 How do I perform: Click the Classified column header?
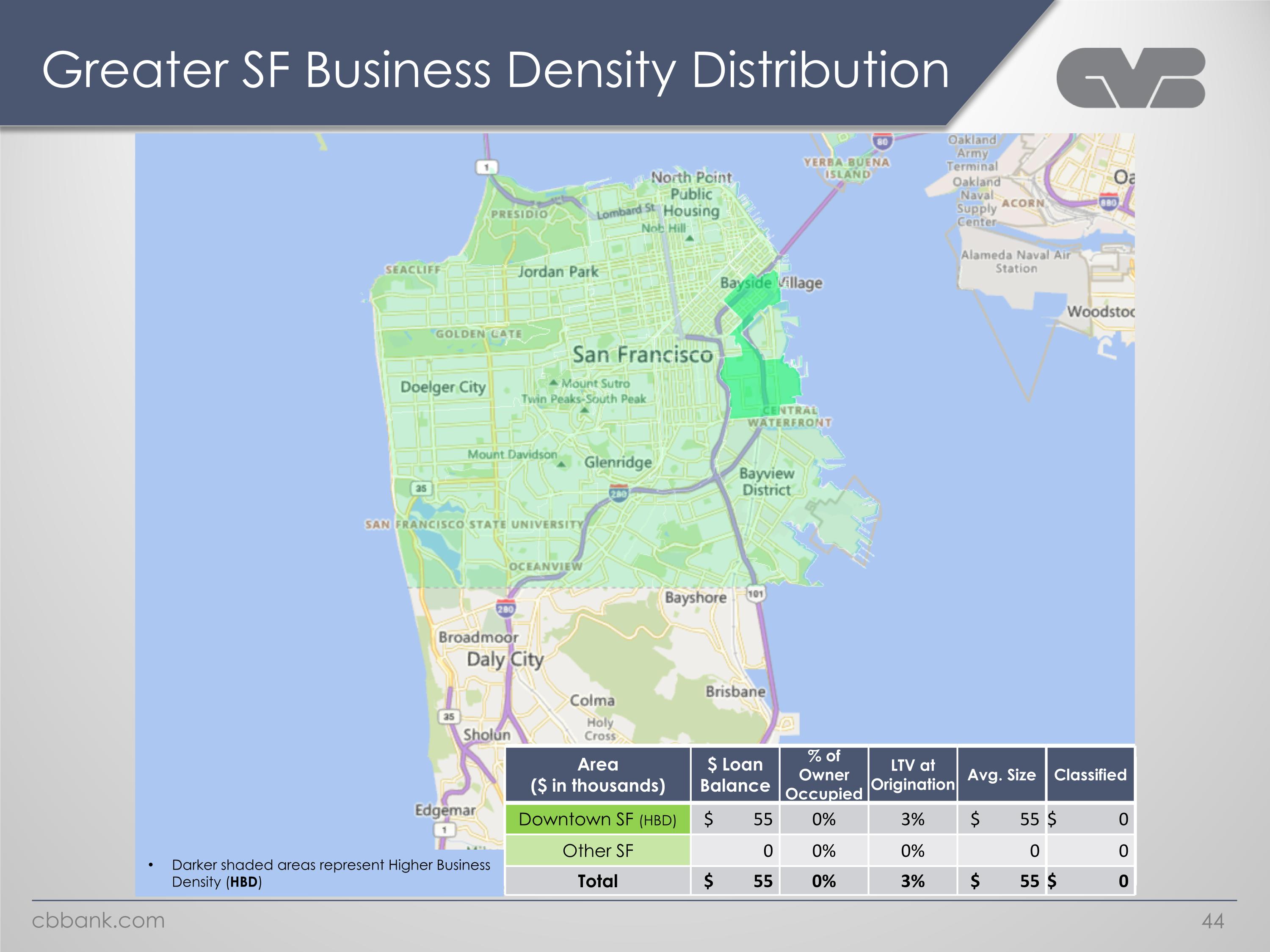[1090, 775]
